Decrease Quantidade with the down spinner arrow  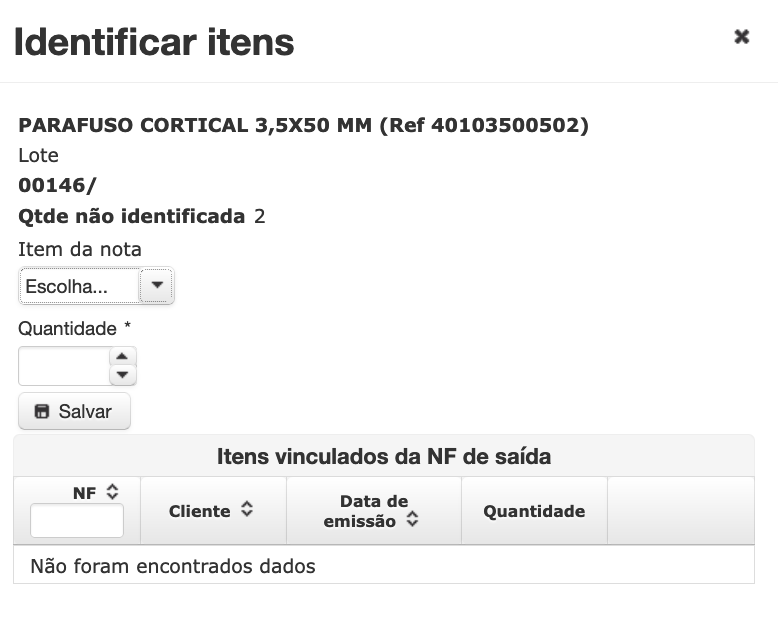coord(123,375)
